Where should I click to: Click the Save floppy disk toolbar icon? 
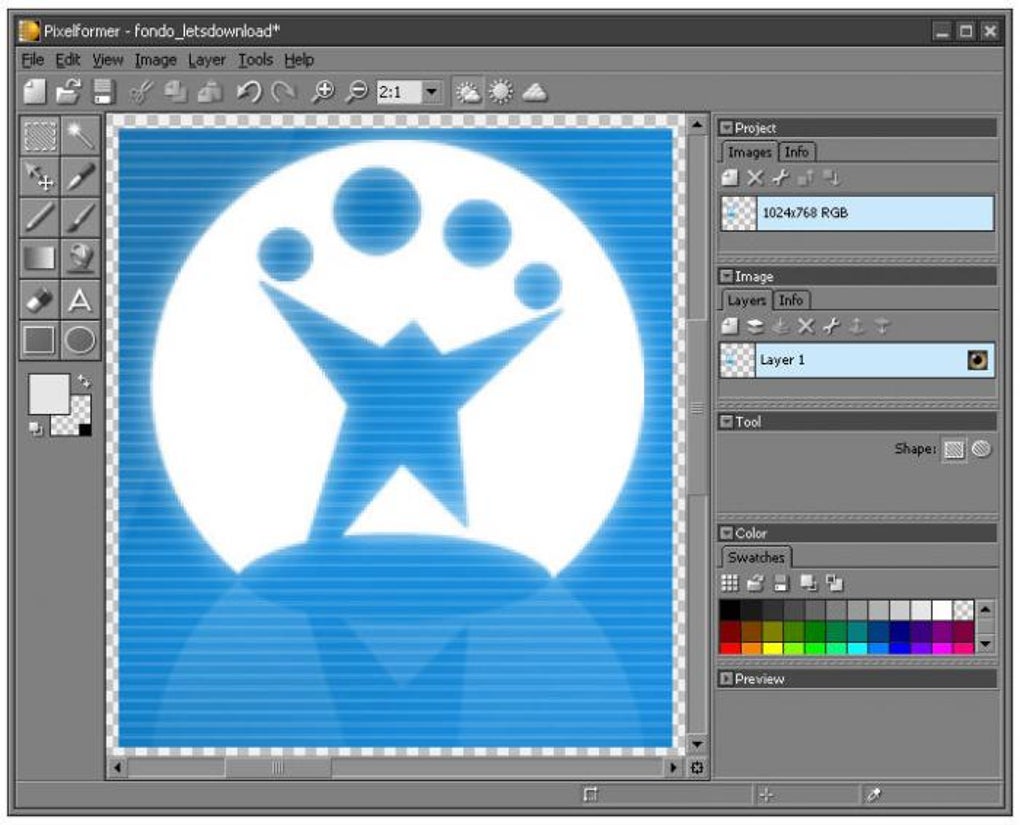(x=103, y=92)
